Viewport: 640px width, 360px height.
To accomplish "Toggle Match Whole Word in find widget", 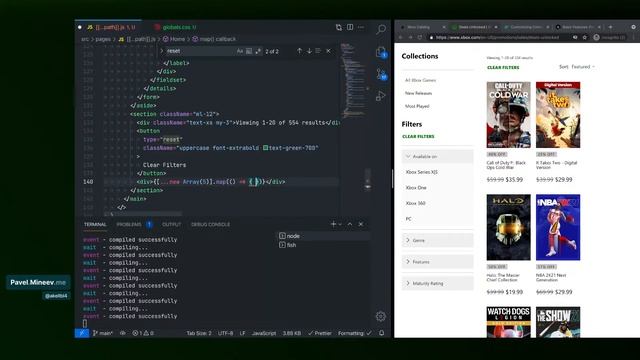I will [x=249, y=51].
